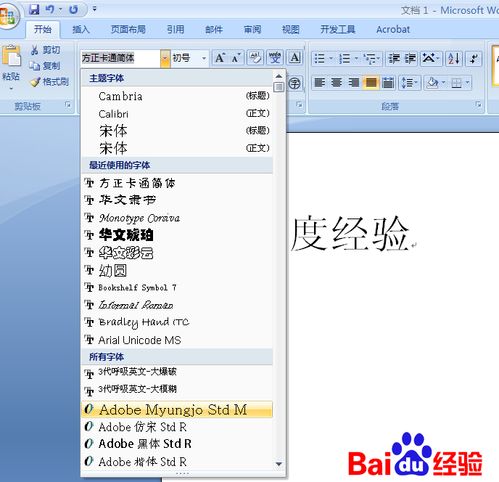The height and width of the screenshot is (482, 499).
Task: Select Calibri body theme font
Action: 177,114
